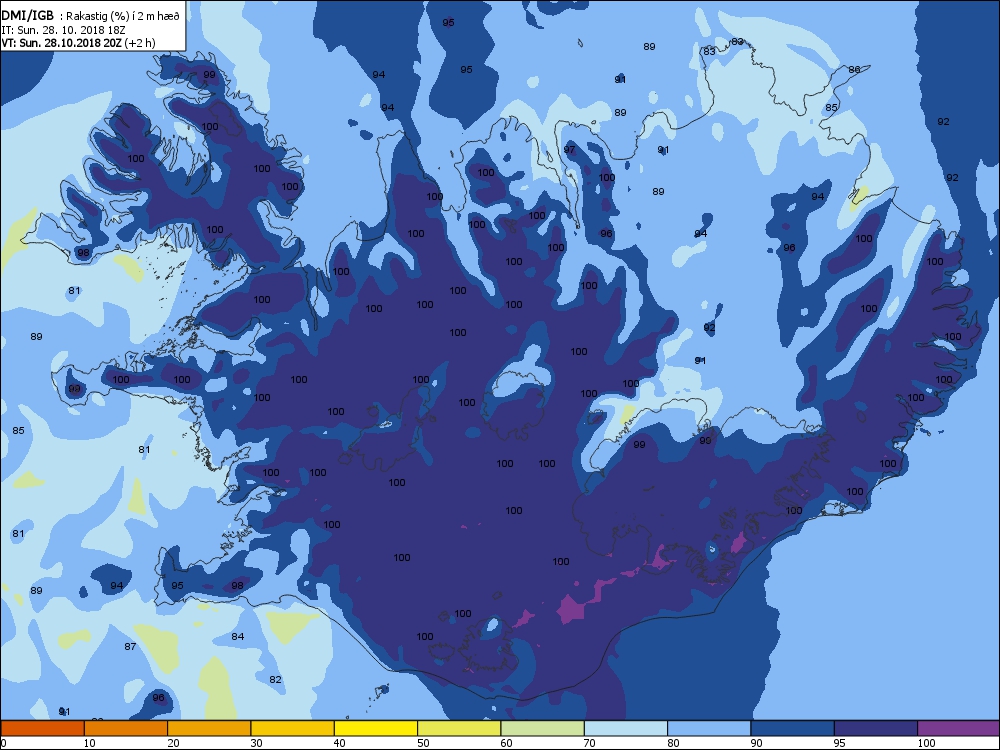This screenshot has width=1000, height=750.
Task: Click the legend scale label 10
Action: (x=89, y=743)
